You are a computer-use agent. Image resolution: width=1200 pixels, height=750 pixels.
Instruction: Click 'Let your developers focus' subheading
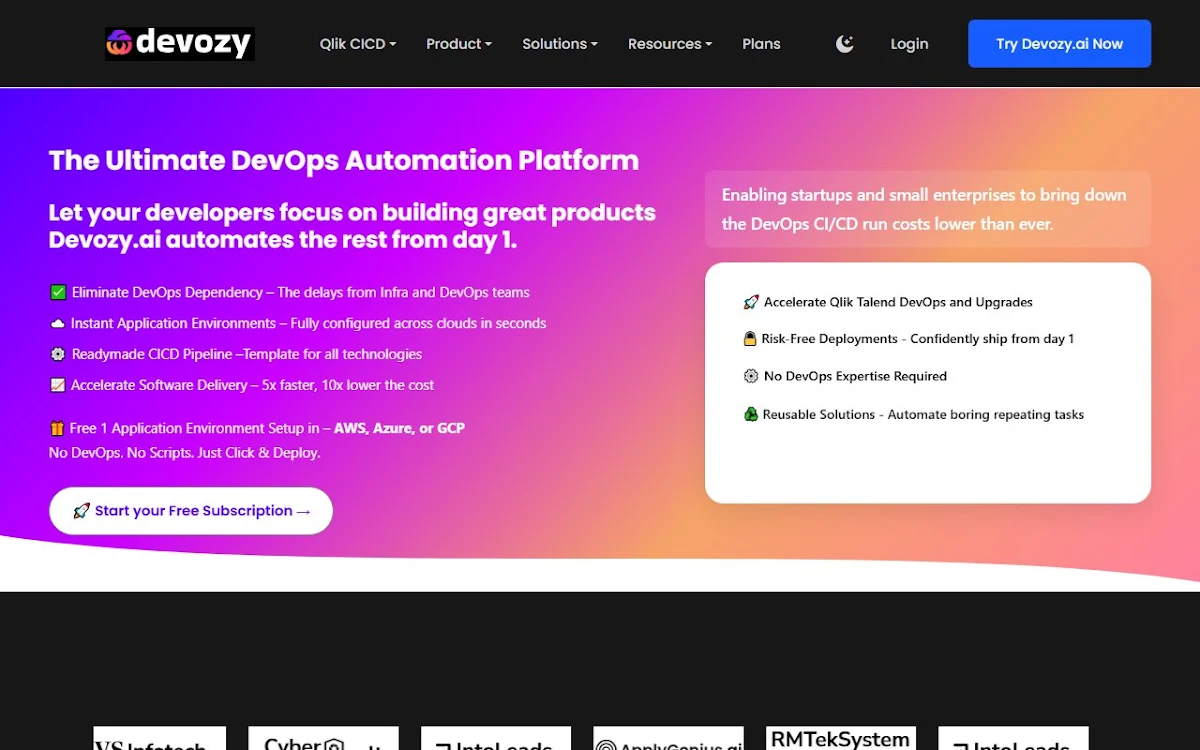click(352, 226)
